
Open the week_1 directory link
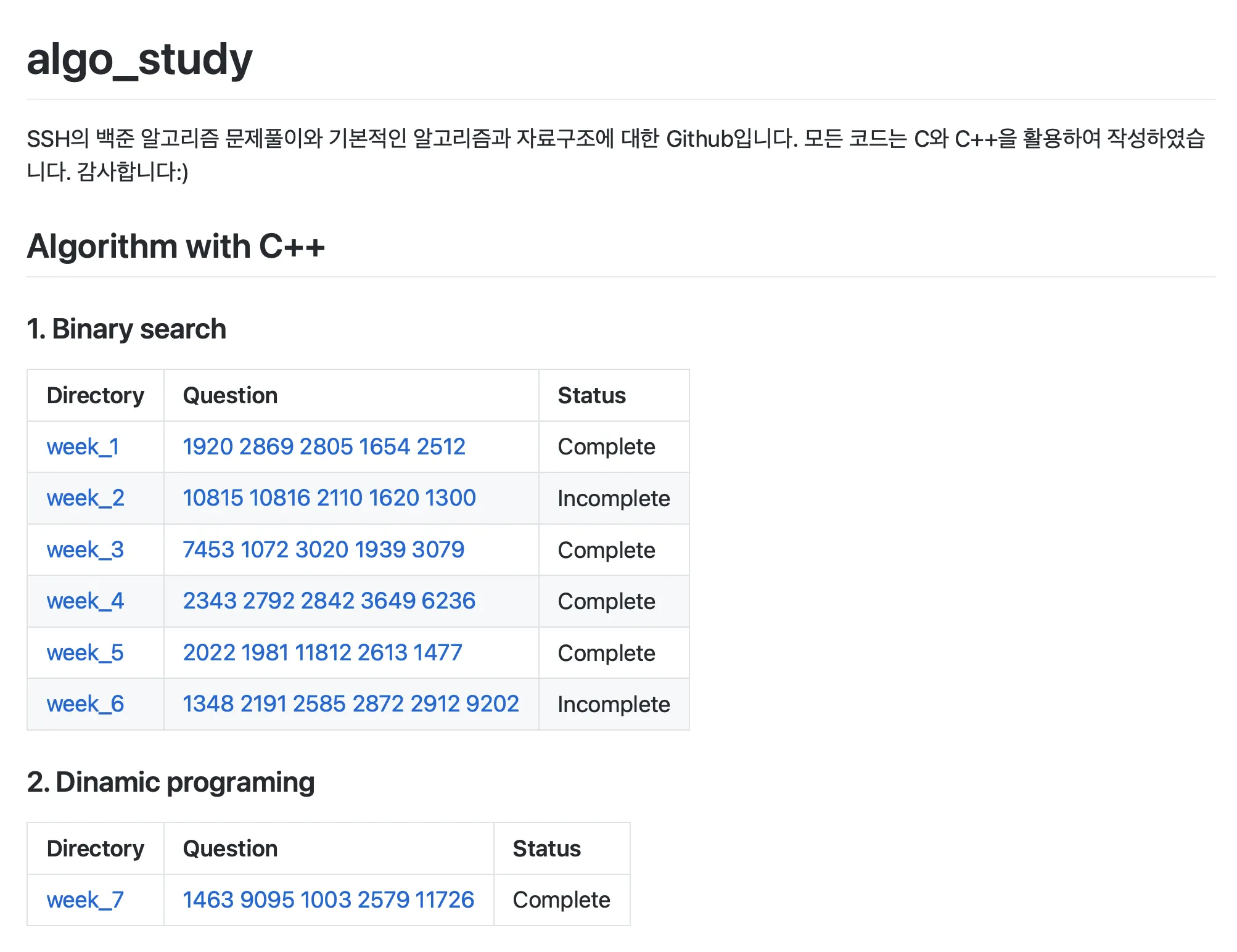pyautogui.click(x=83, y=446)
